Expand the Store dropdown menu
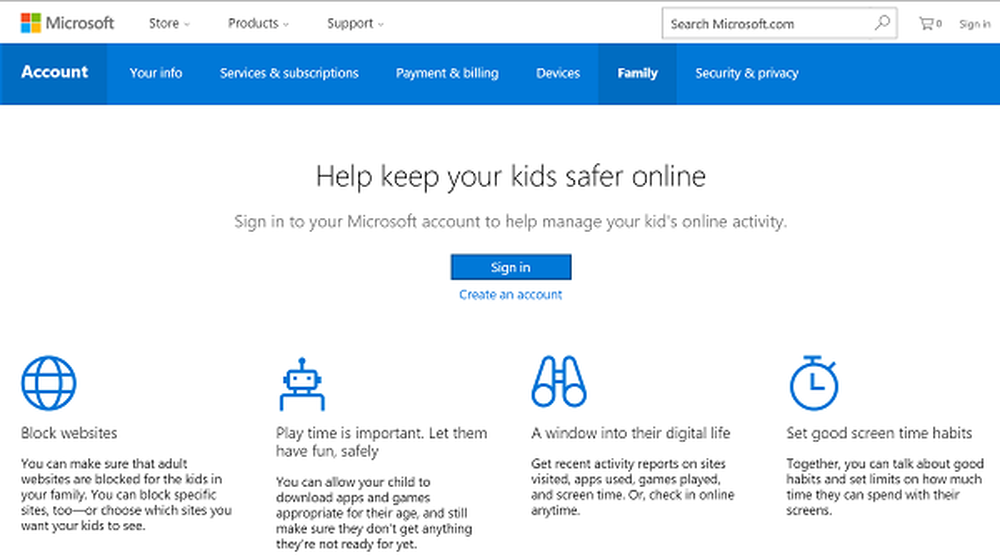1000x560 pixels. [x=169, y=24]
